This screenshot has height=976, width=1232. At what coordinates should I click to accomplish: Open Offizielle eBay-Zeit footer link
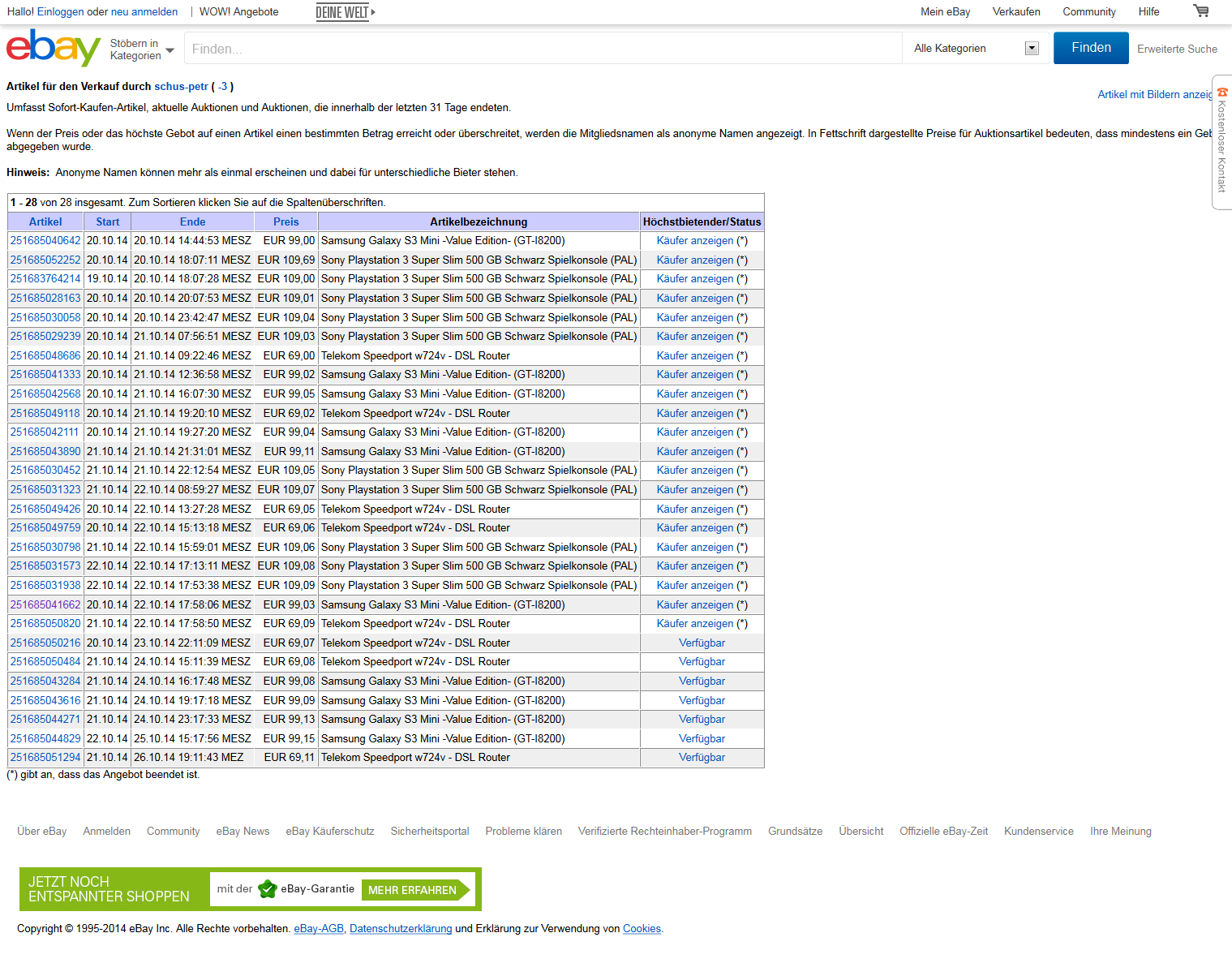coord(944,832)
